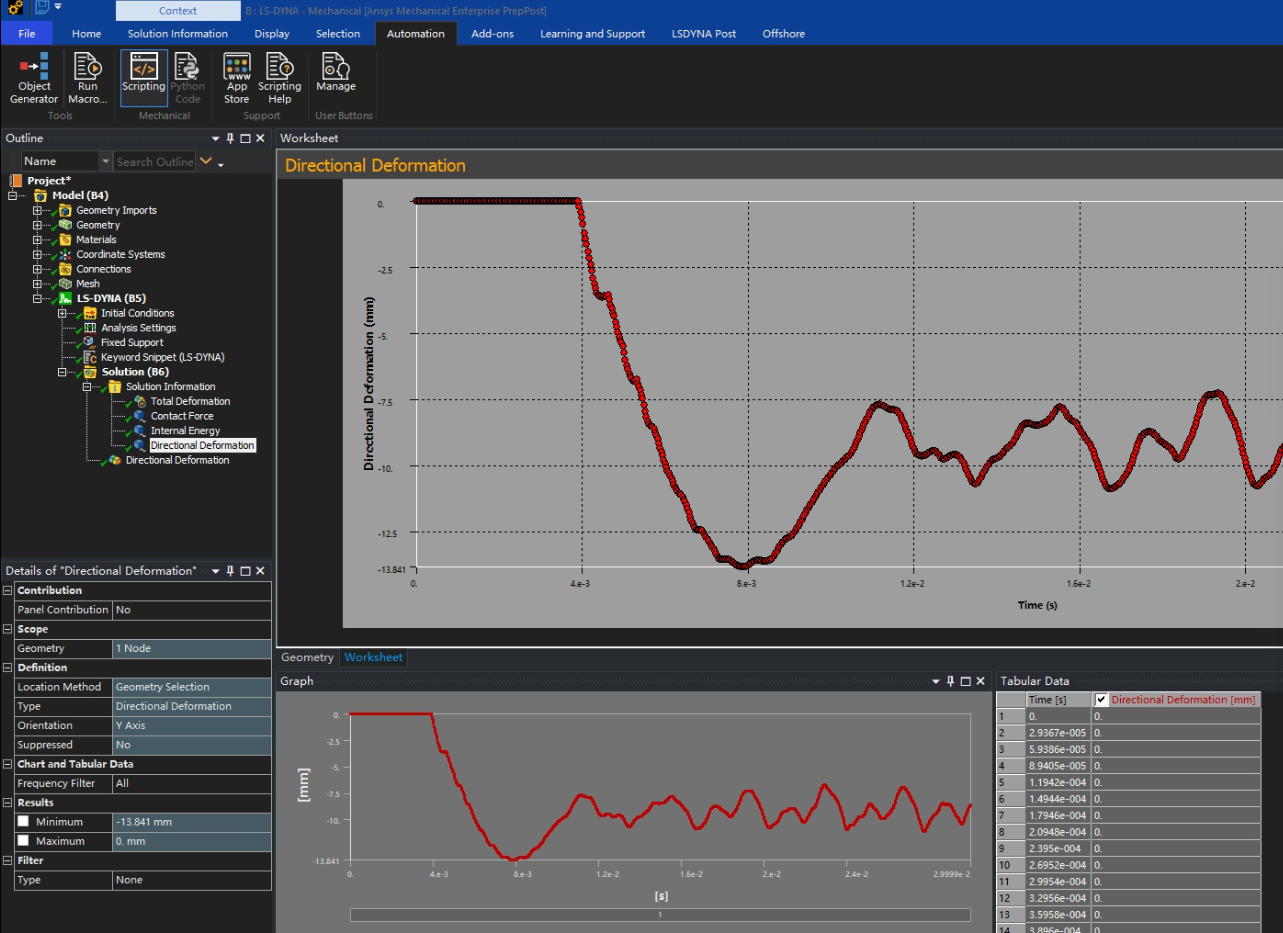1283x933 pixels.
Task: Open the Name filter dropdown in Outline
Action: click(105, 161)
